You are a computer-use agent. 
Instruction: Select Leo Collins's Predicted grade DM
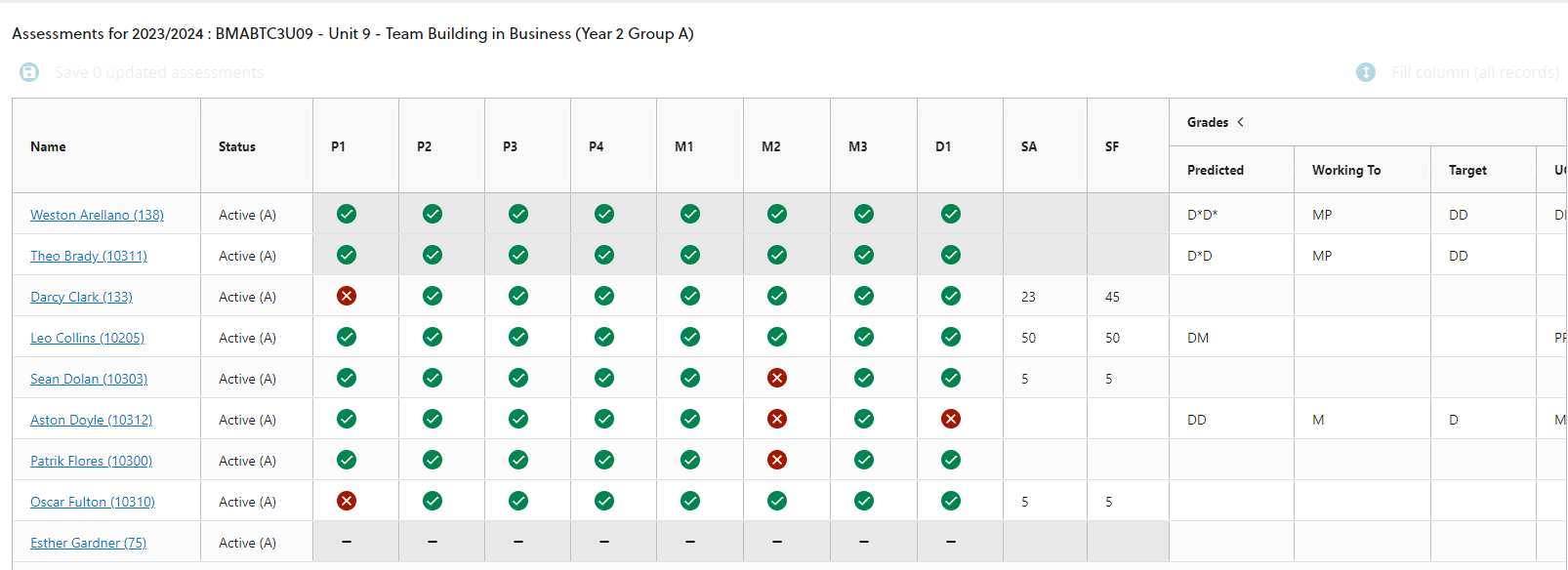pyautogui.click(x=1198, y=338)
